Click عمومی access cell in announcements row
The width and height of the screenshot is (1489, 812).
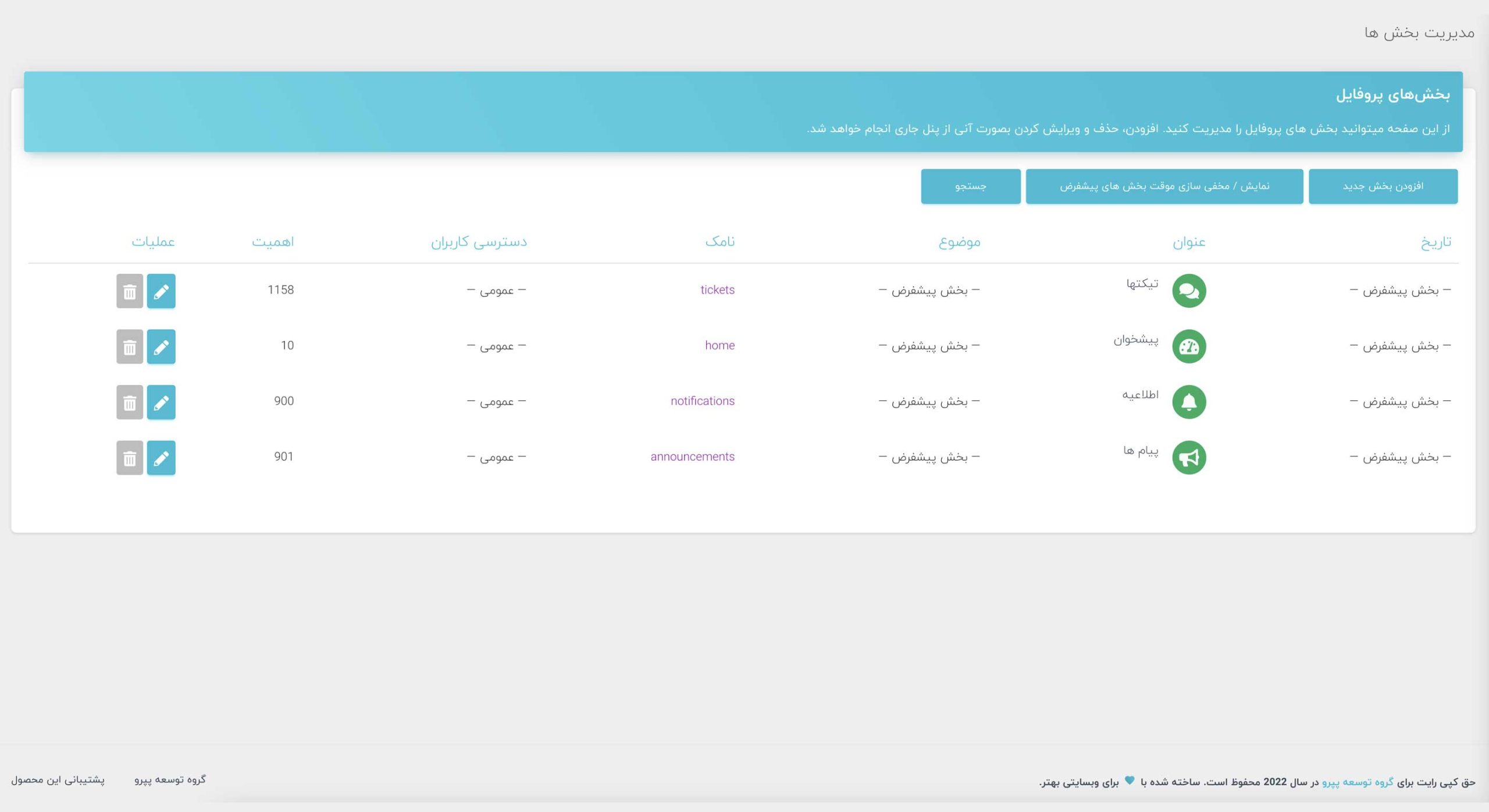click(x=496, y=457)
